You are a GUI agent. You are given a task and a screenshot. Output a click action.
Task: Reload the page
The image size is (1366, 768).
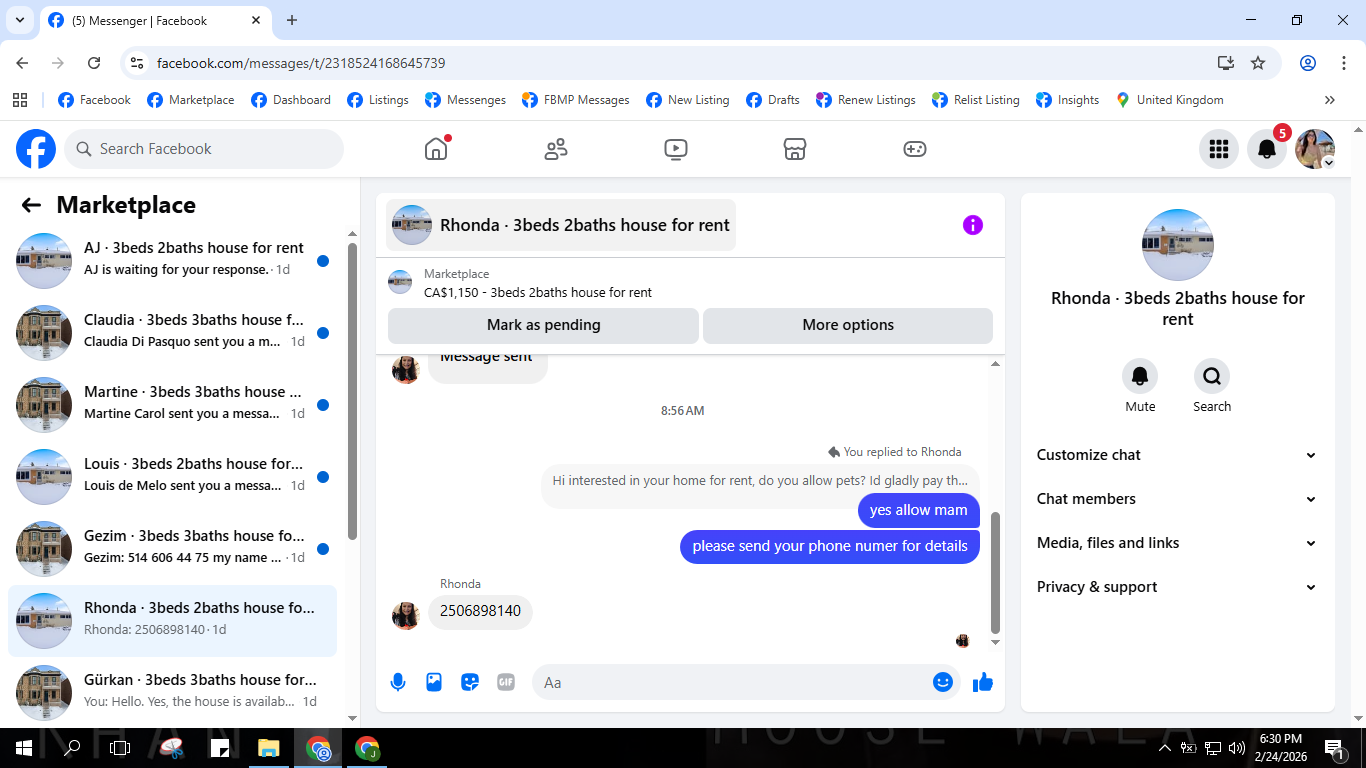[x=94, y=63]
